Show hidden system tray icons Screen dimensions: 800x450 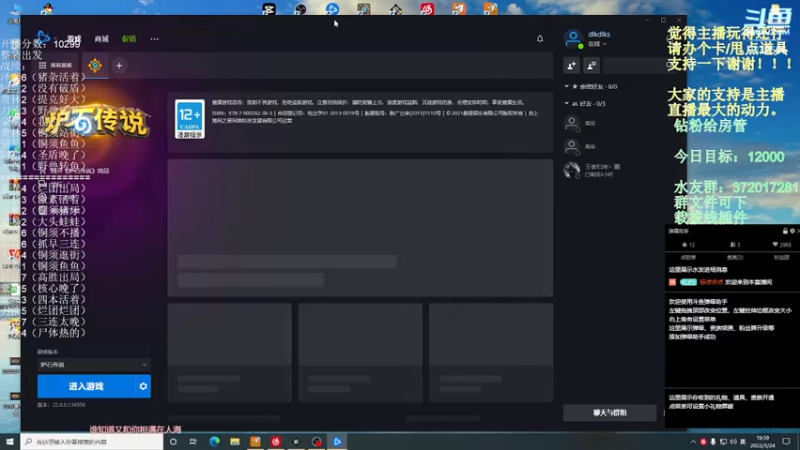tap(693, 442)
